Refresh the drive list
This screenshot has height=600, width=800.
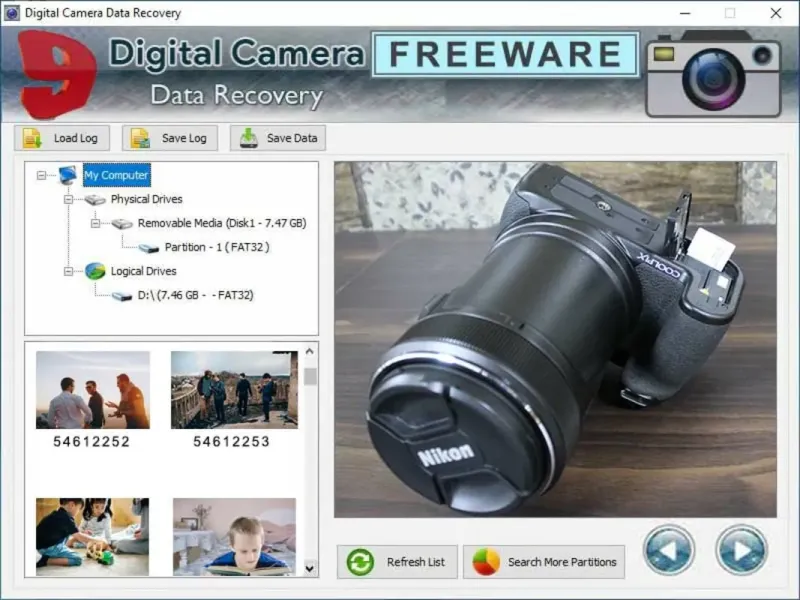pyautogui.click(x=397, y=562)
